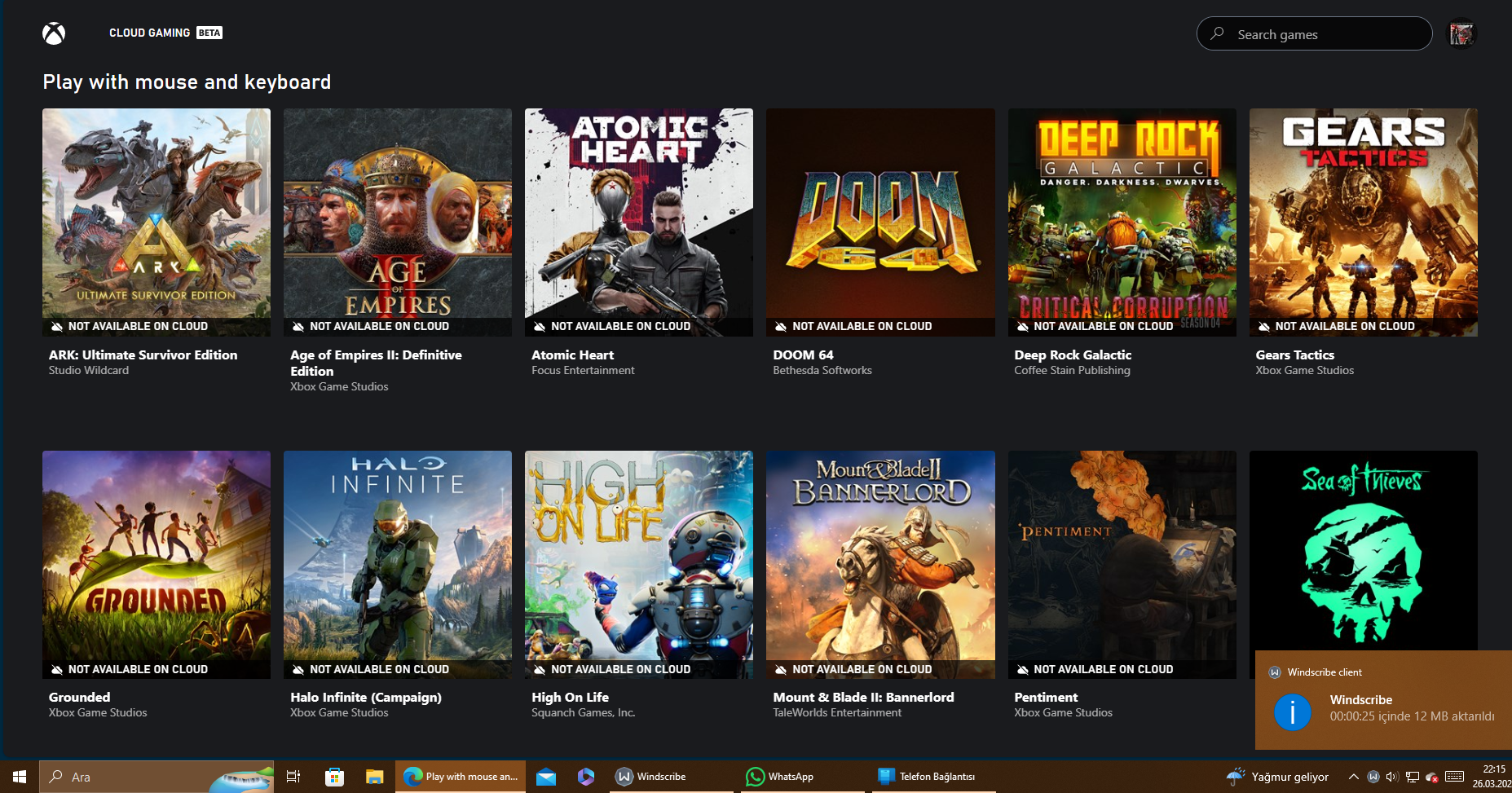
Task: Open Microsoft Store from the taskbar
Action: pyautogui.click(x=334, y=777)
